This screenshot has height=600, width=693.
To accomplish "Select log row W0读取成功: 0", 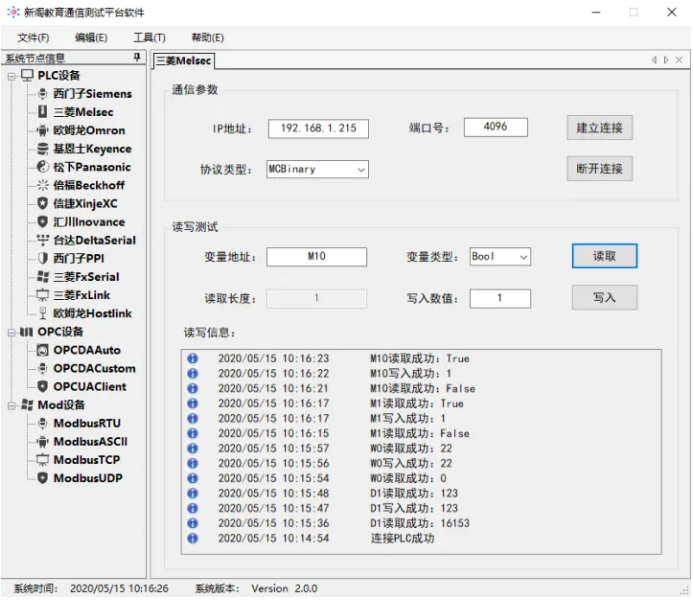I will pyautogui.click(x=421, y=478).
